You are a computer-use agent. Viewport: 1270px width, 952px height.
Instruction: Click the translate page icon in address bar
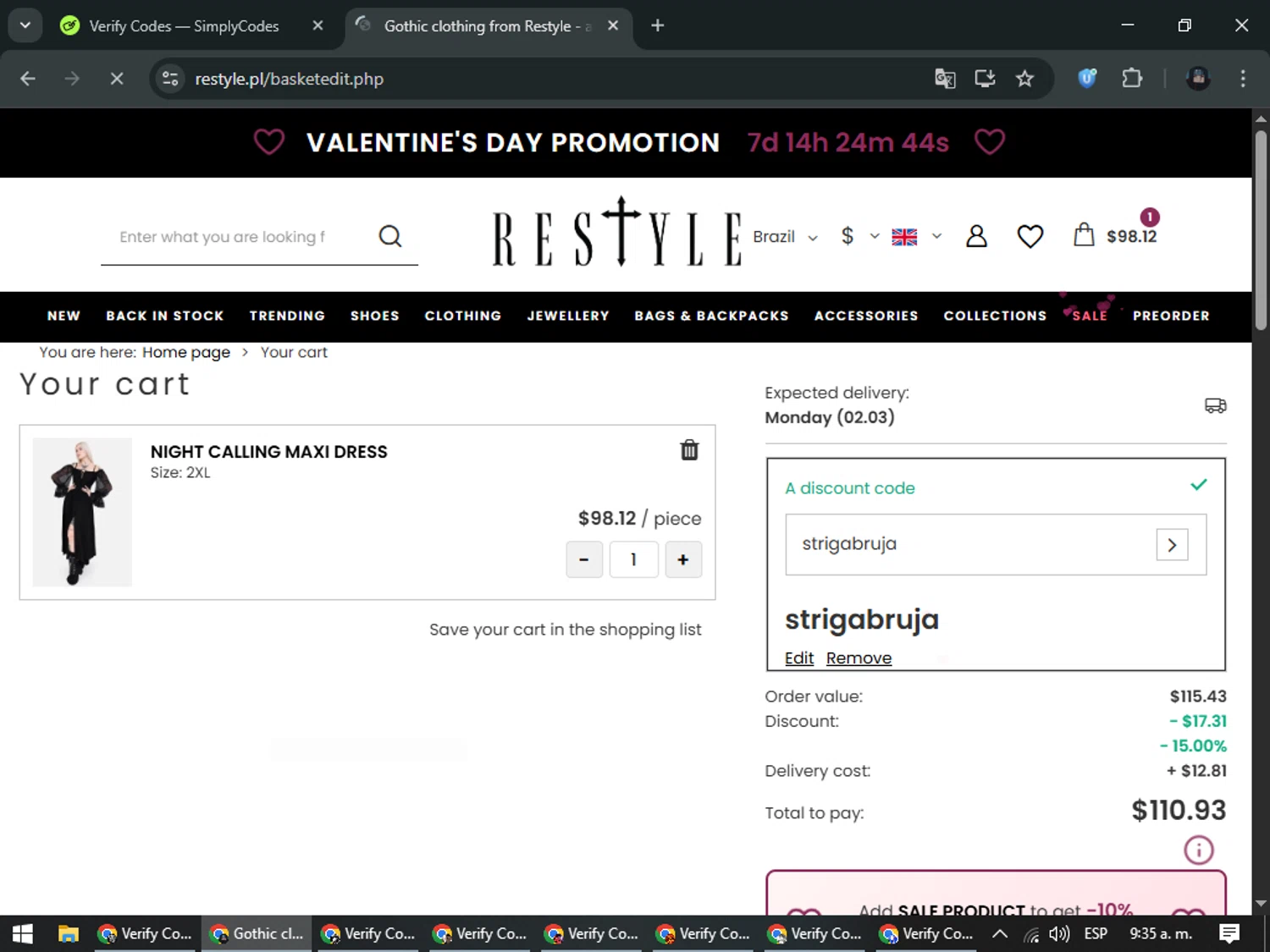(945, 79)
